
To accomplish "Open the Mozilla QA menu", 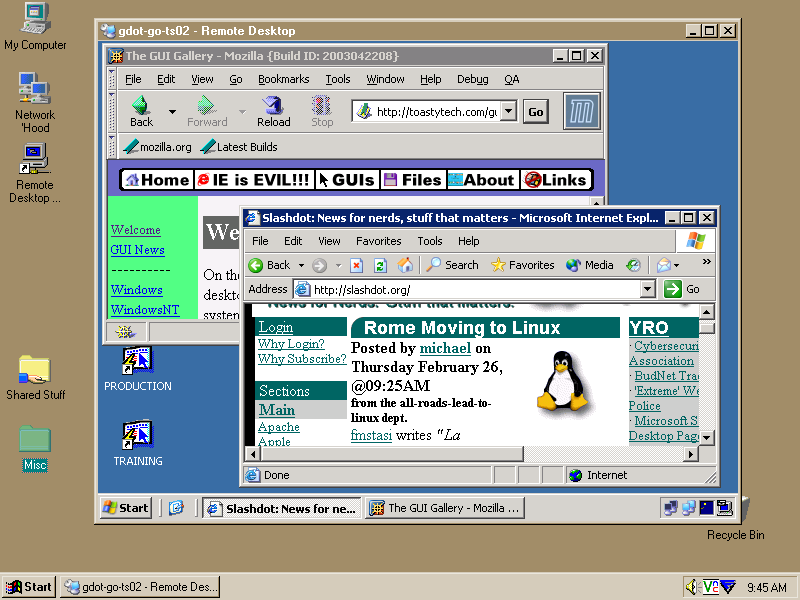I will pos(512,79).
